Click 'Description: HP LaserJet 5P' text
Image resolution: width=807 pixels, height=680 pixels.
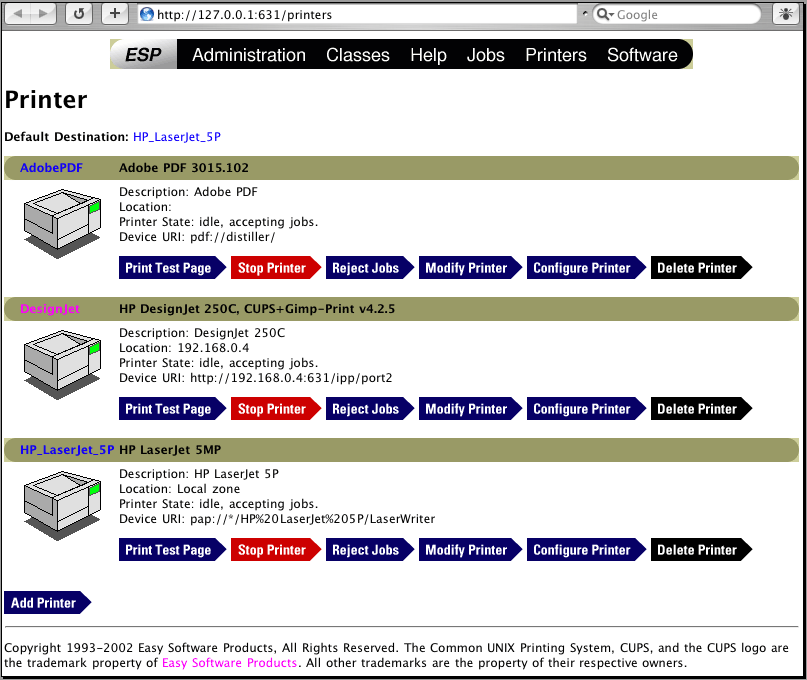(x=199, y=474)
